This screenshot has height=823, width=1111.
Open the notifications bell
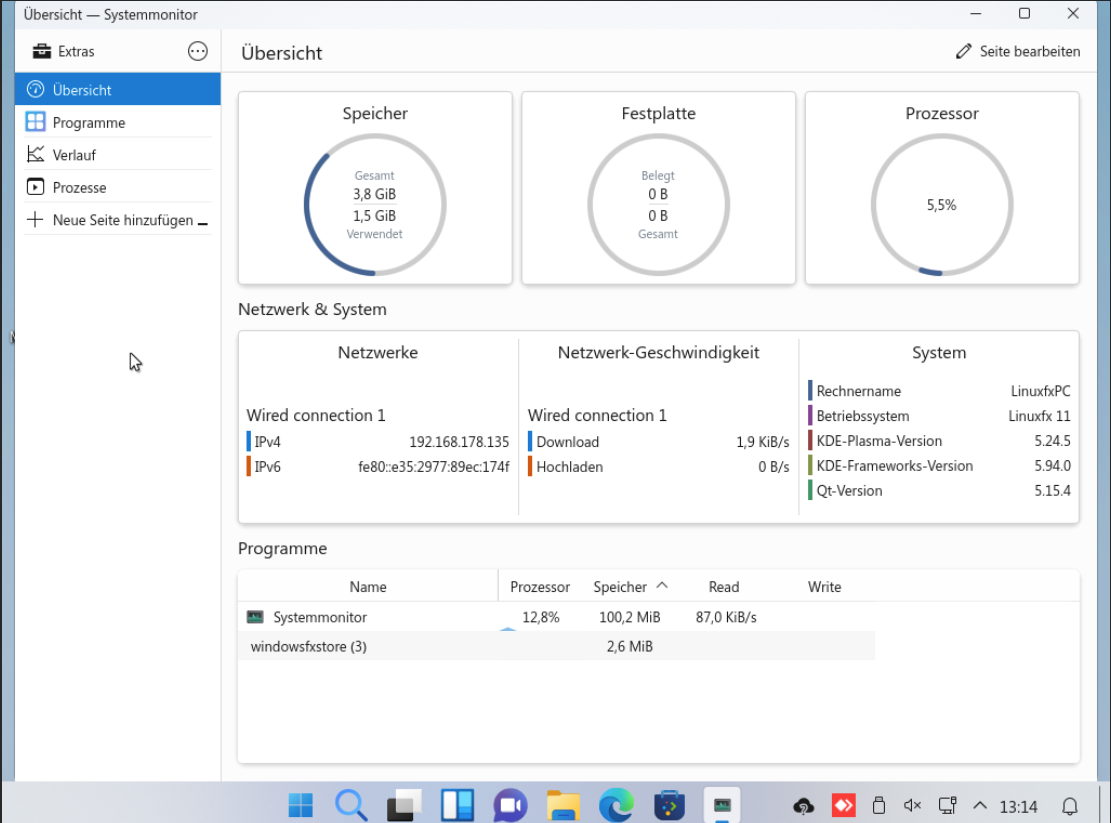(1070, 806)
